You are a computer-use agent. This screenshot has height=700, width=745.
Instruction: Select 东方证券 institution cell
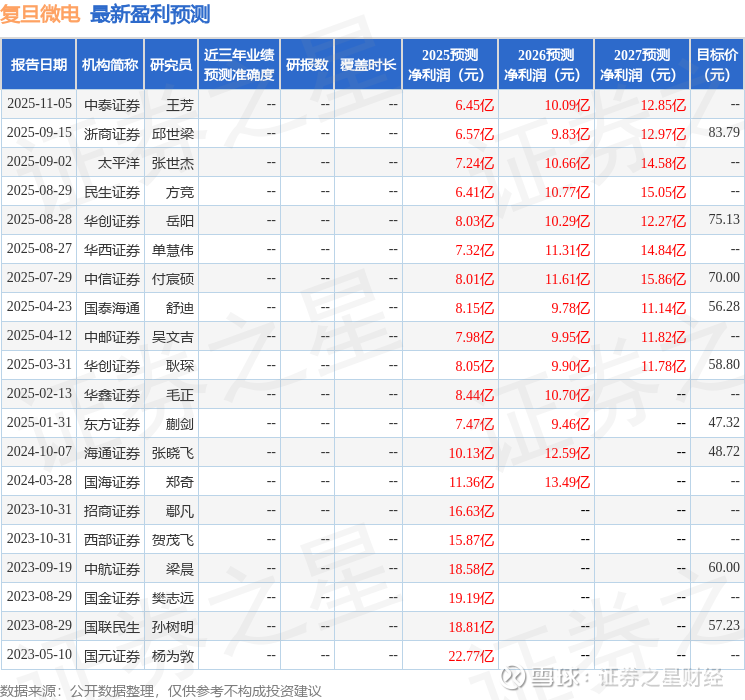tap(112, 424)
